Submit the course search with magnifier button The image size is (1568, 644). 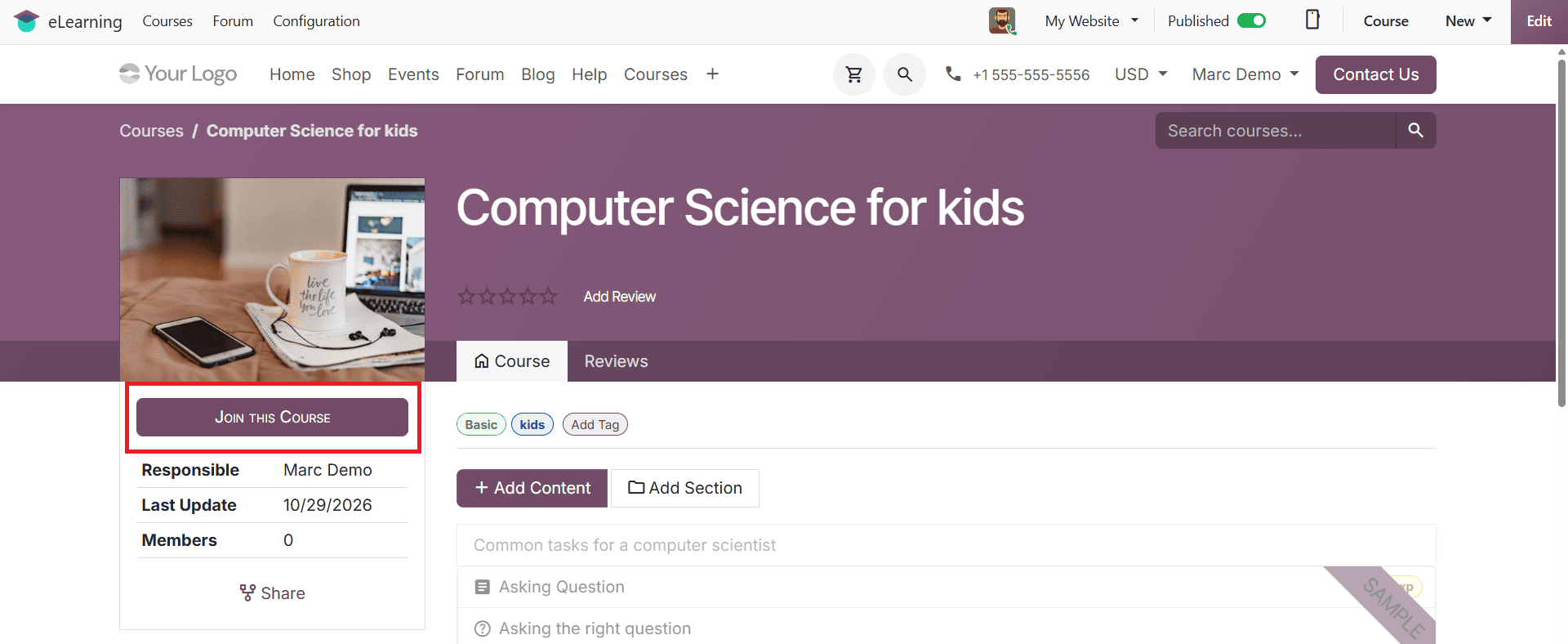(x=1415, y=131)
